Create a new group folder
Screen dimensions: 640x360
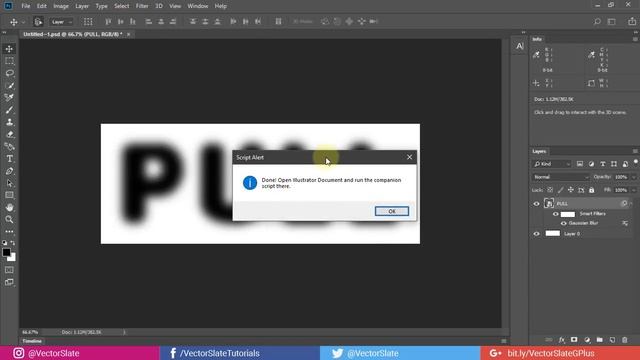pos(599,340)
